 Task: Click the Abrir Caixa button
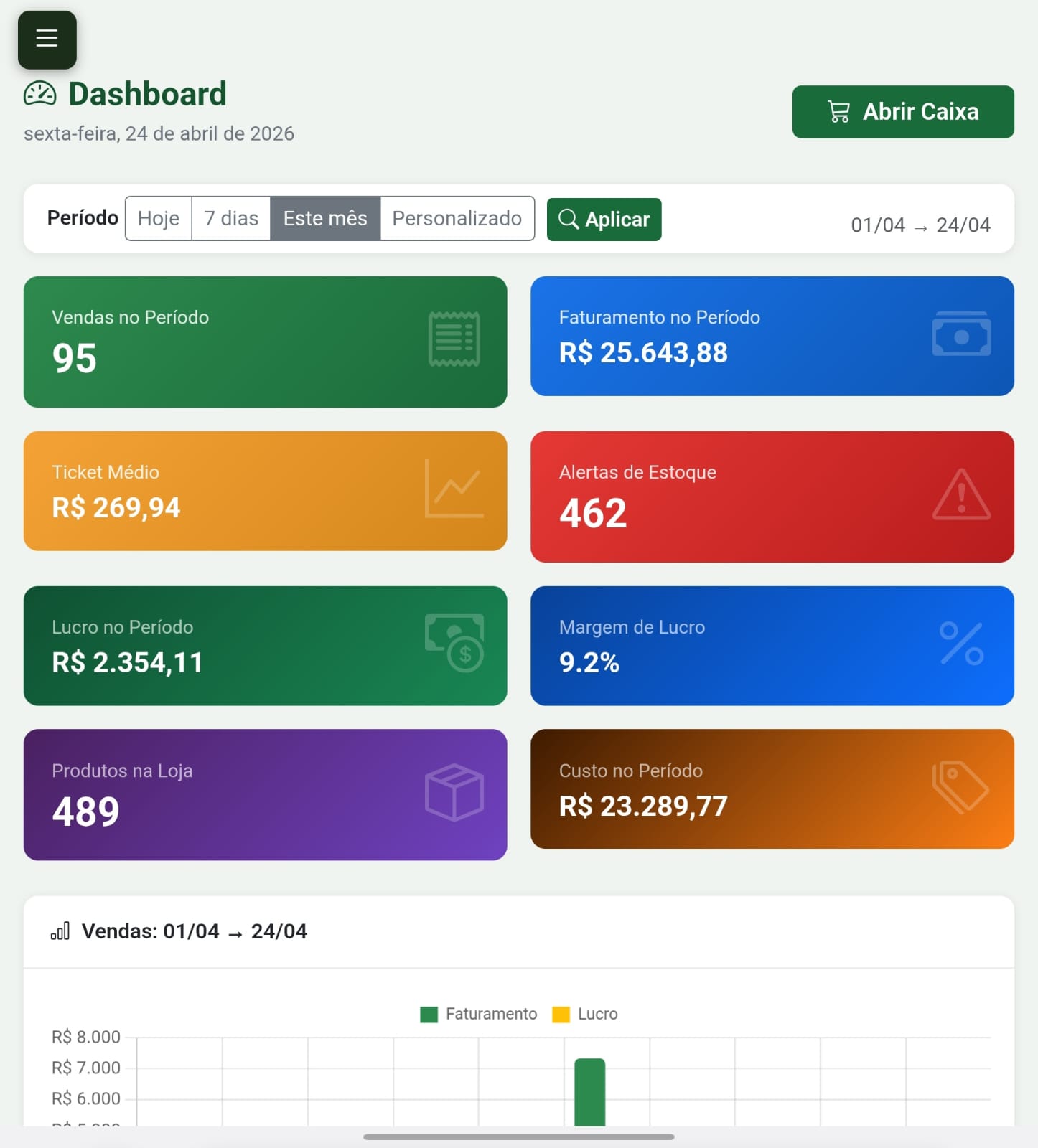(903, 112)
